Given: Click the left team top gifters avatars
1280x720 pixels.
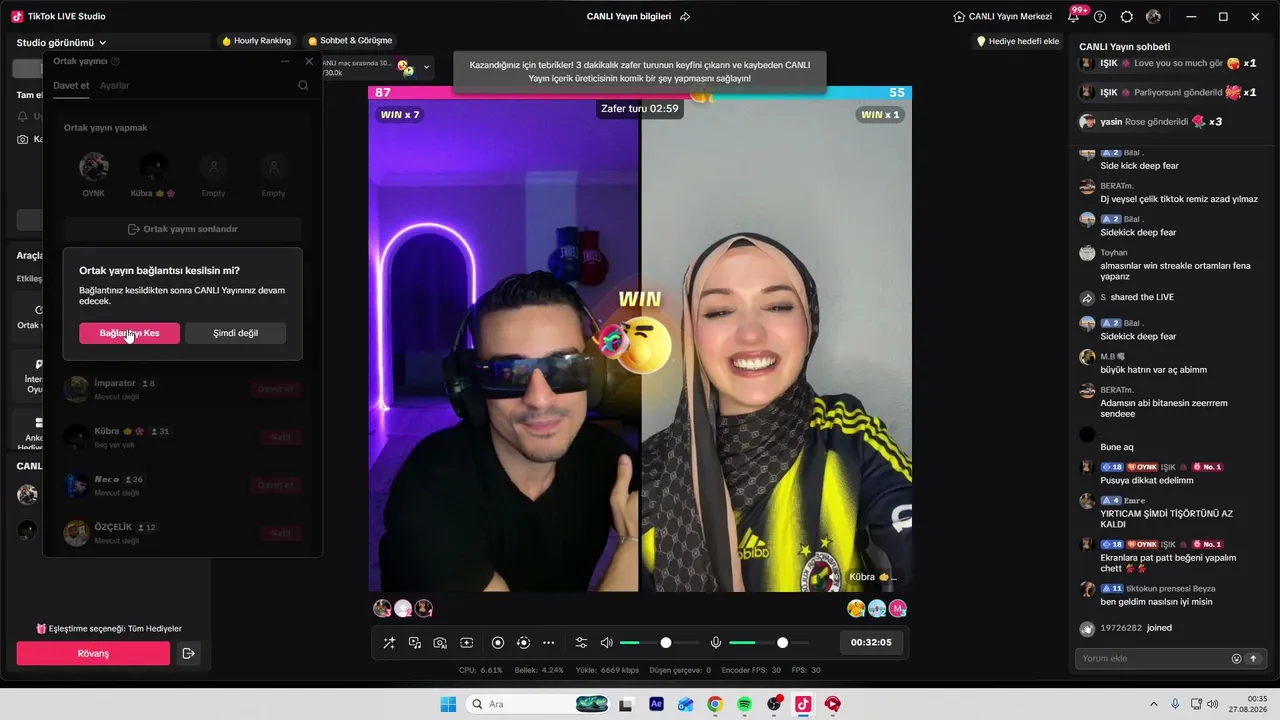Looking at the screenshot, I should pos(403,608).
